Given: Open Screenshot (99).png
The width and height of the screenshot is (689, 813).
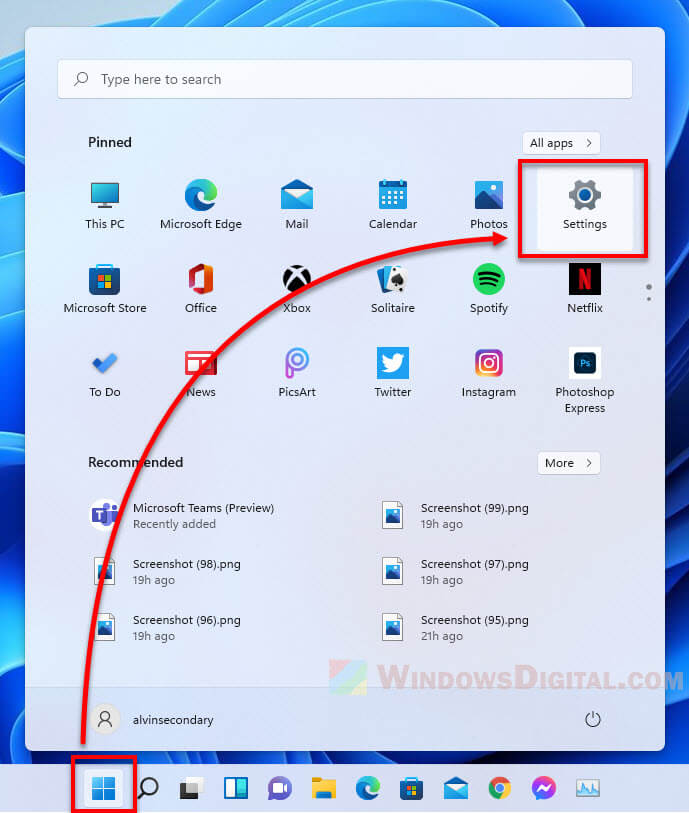Looking at the screenshot, I should pos(455,515).
